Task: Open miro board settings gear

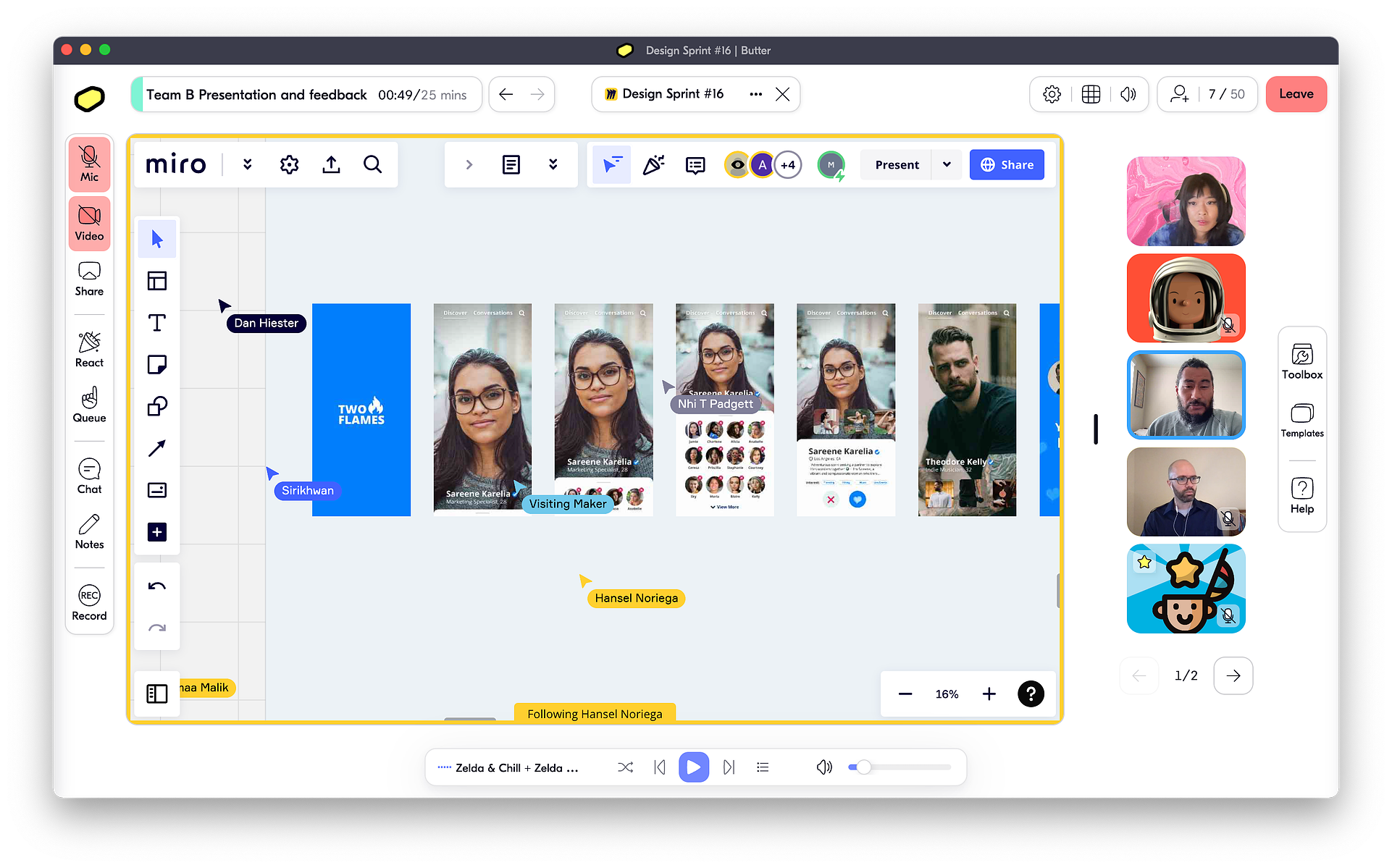Action: (289, 164)
